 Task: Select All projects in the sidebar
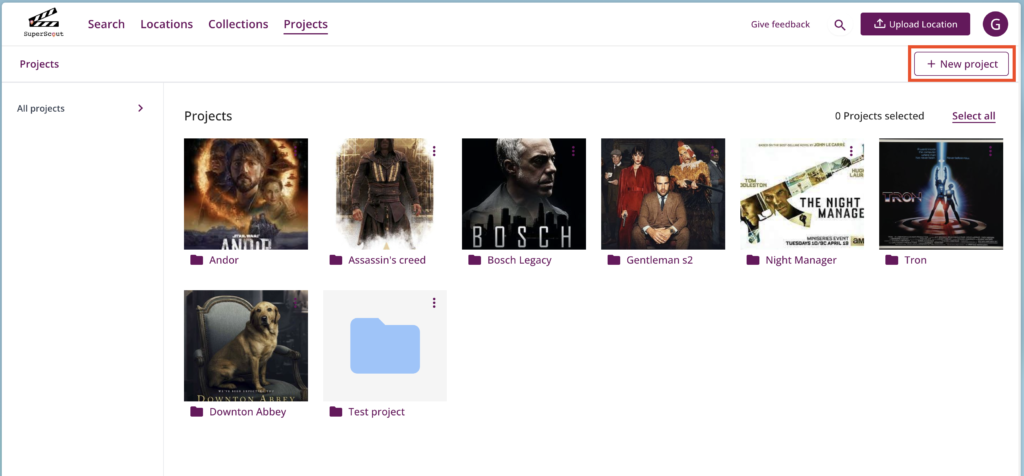tap(40, 108)
